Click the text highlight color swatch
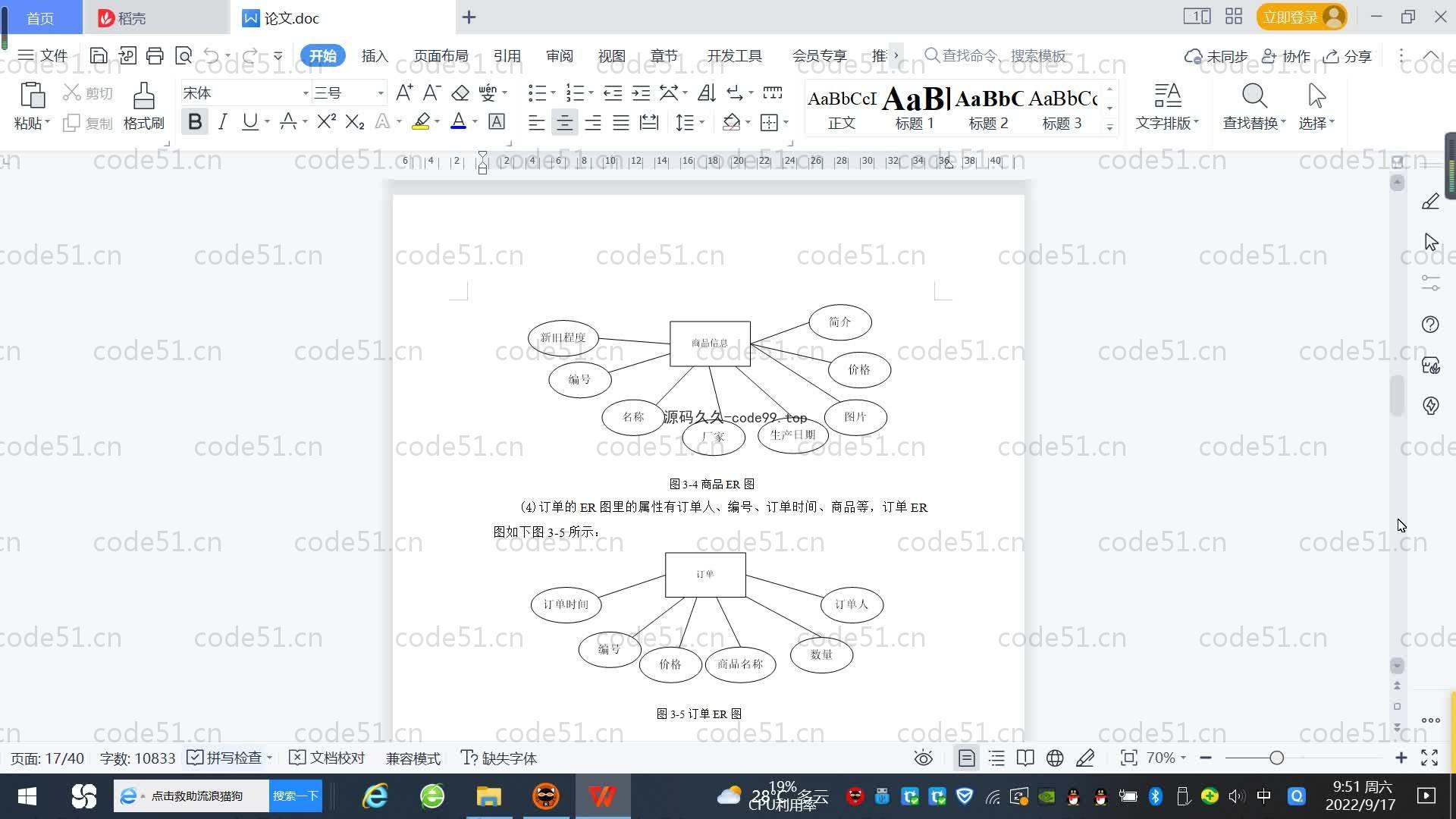1456x819 pixels. click(421, 121)
